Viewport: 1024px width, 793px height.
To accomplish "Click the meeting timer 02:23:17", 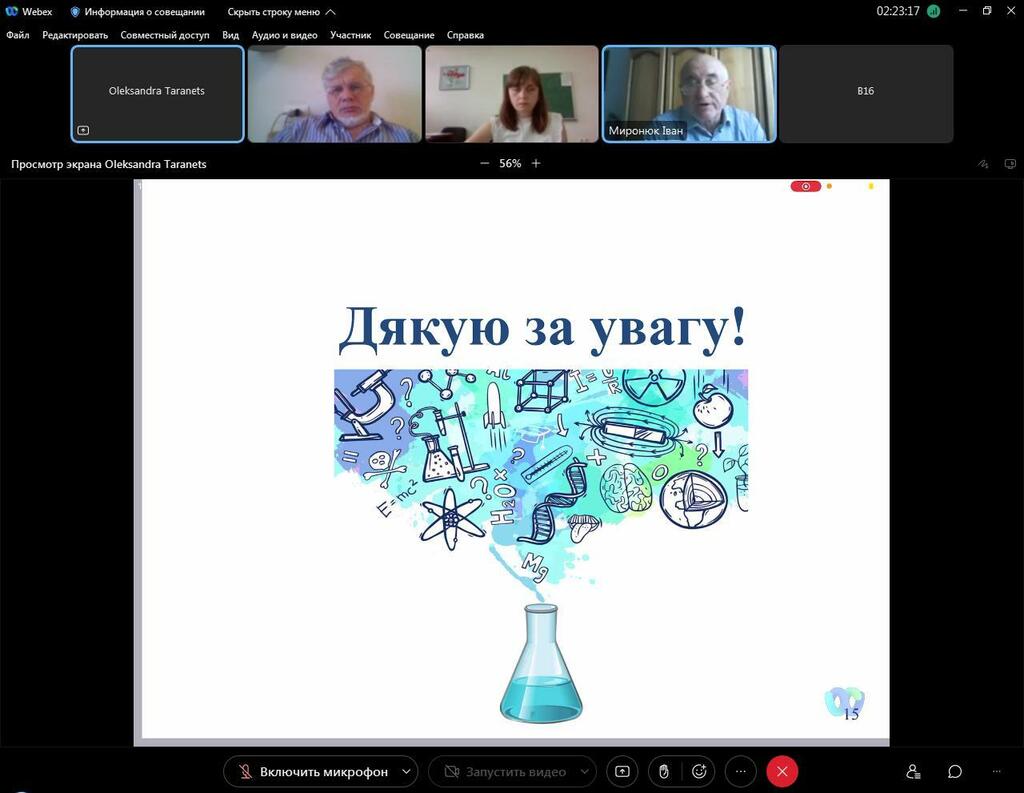I will (898, 11).
